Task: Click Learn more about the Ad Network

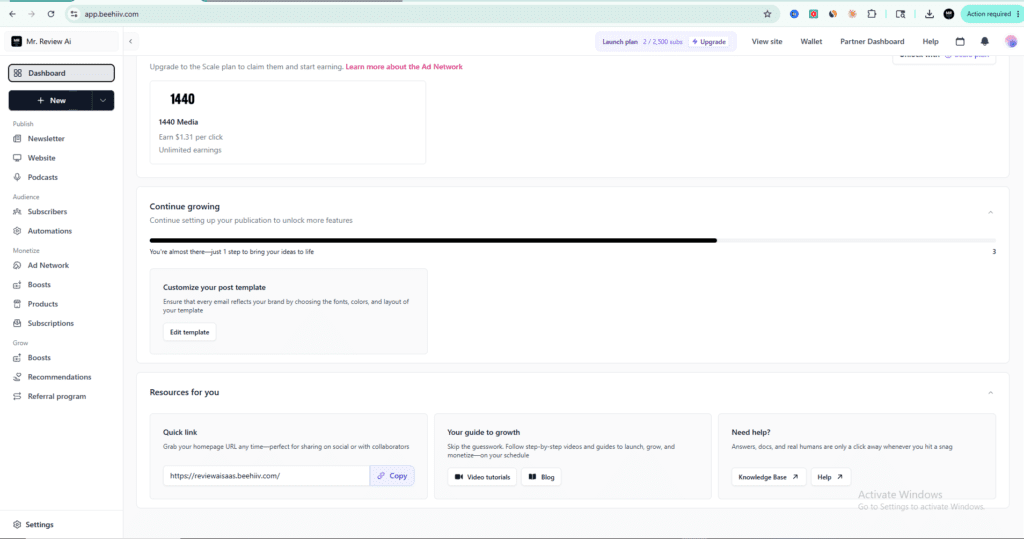Action: click(404, 67)
